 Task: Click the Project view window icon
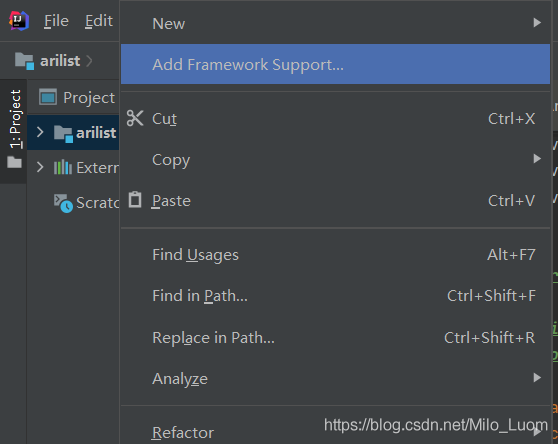48,97
